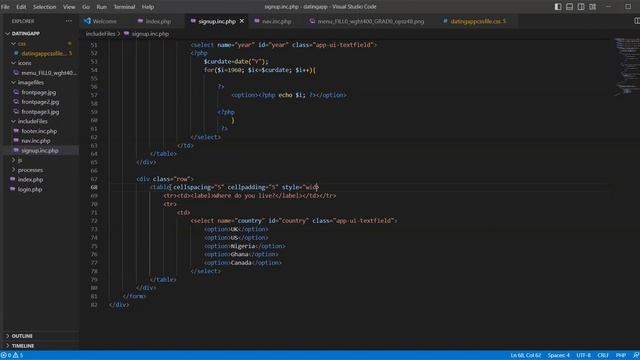Collapse the DATINGAPP root folder
Screen dimensions: 640x360
click(7, 33)
